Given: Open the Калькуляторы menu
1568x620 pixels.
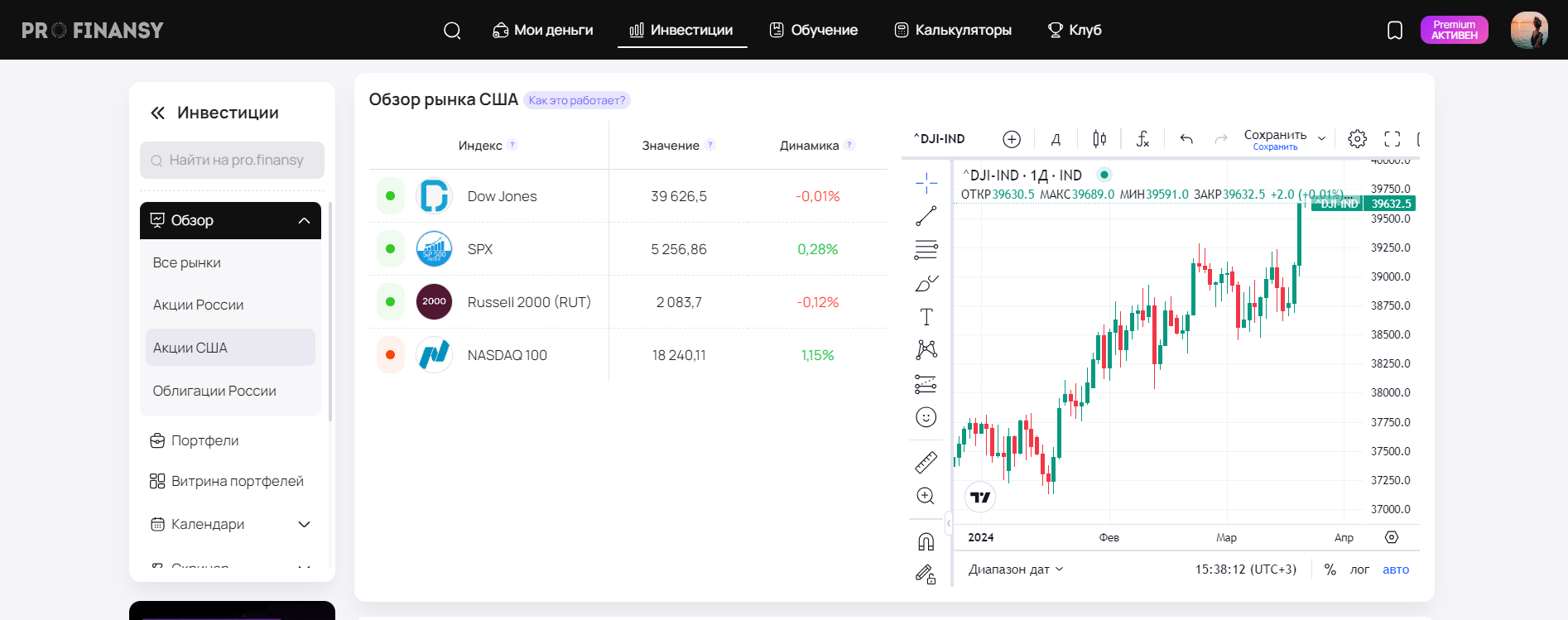Looking at the screenshot, I should click(953, 30).
